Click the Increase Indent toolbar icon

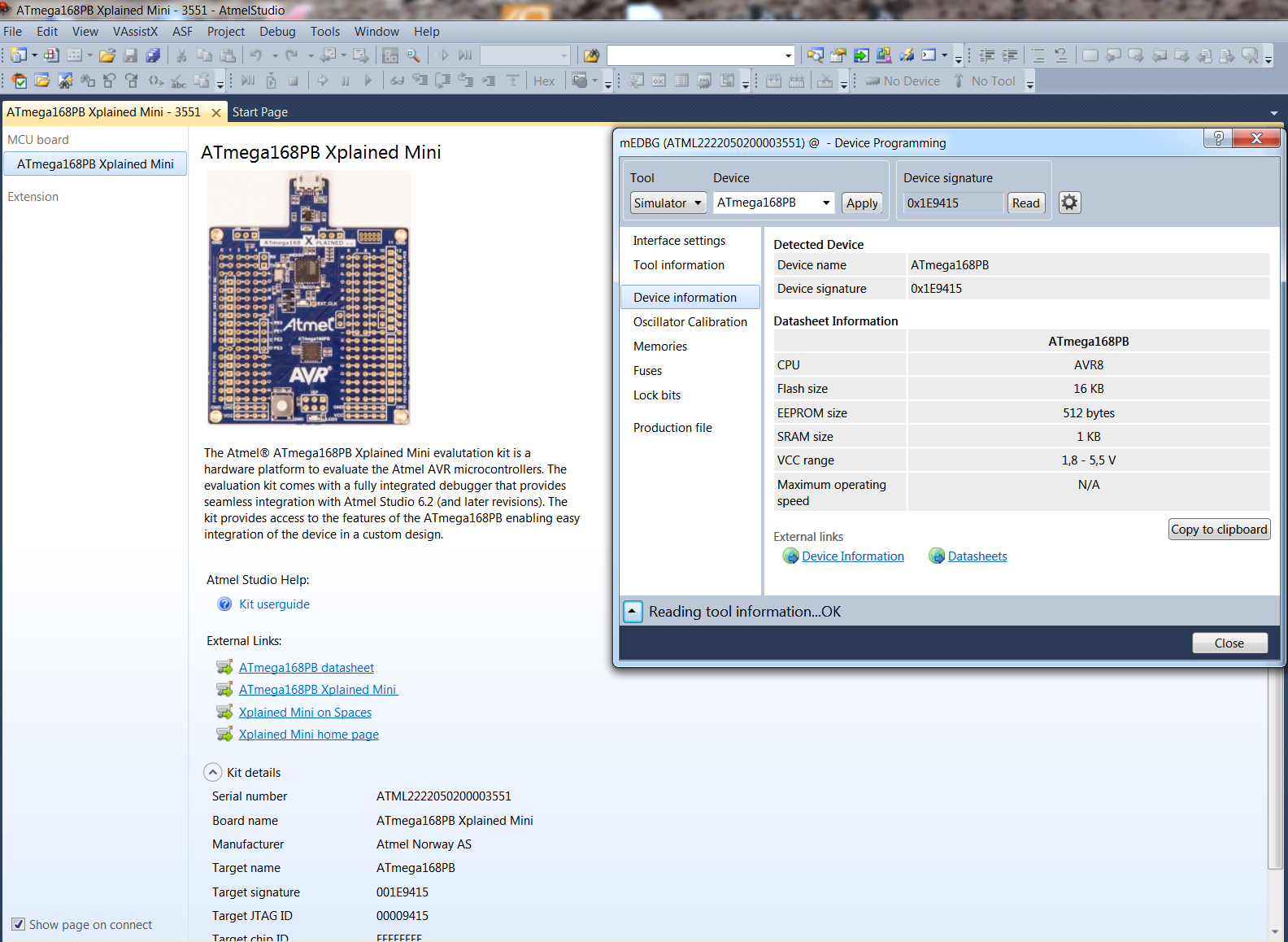[x=1010, y=55]
